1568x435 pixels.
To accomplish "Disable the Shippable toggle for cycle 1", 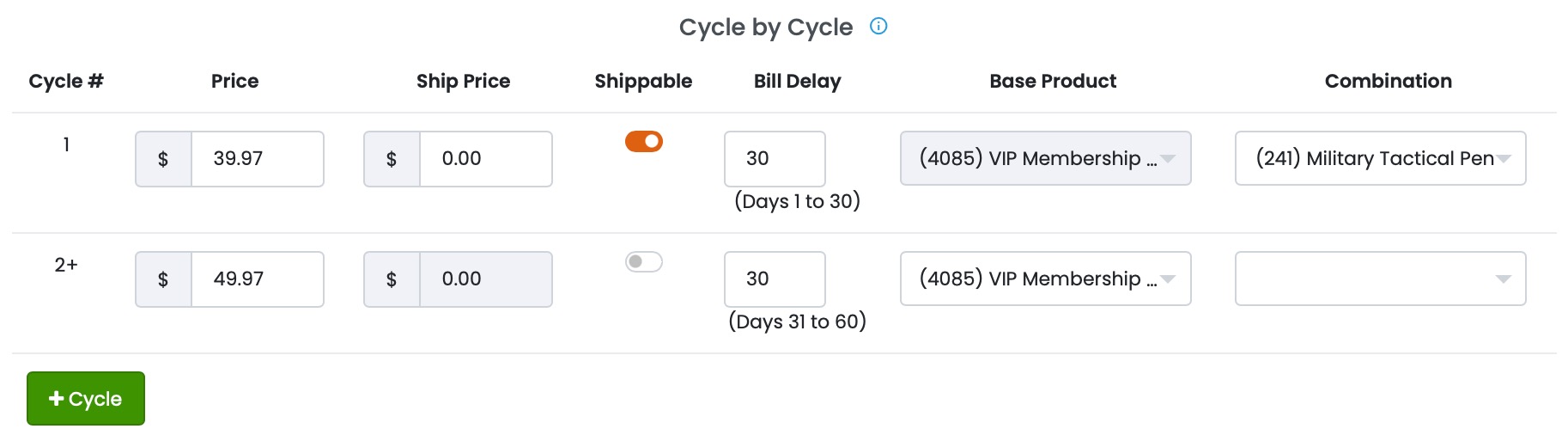I will pos(644,141).
